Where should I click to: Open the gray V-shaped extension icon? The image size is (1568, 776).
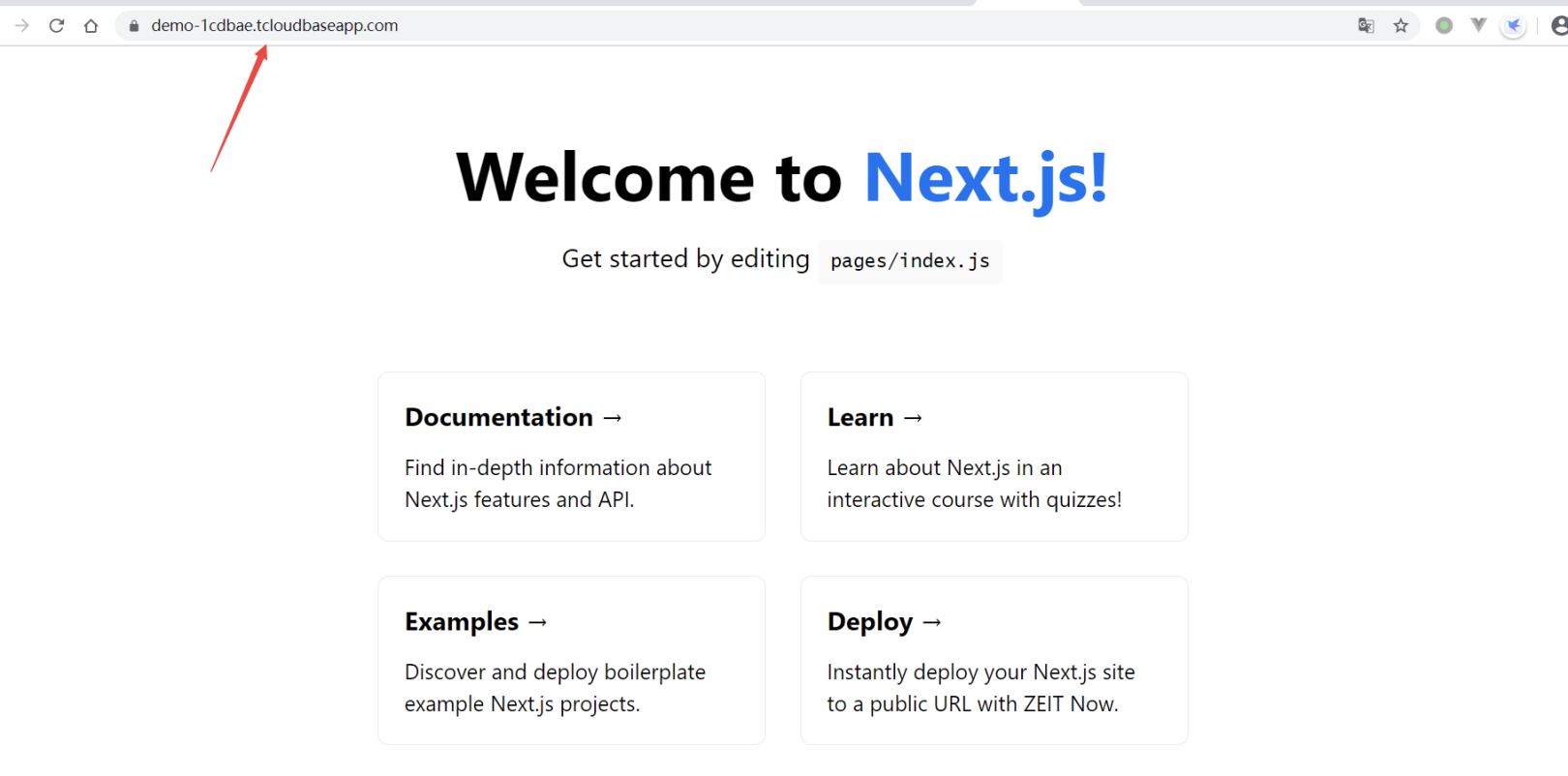[1478, 25]
